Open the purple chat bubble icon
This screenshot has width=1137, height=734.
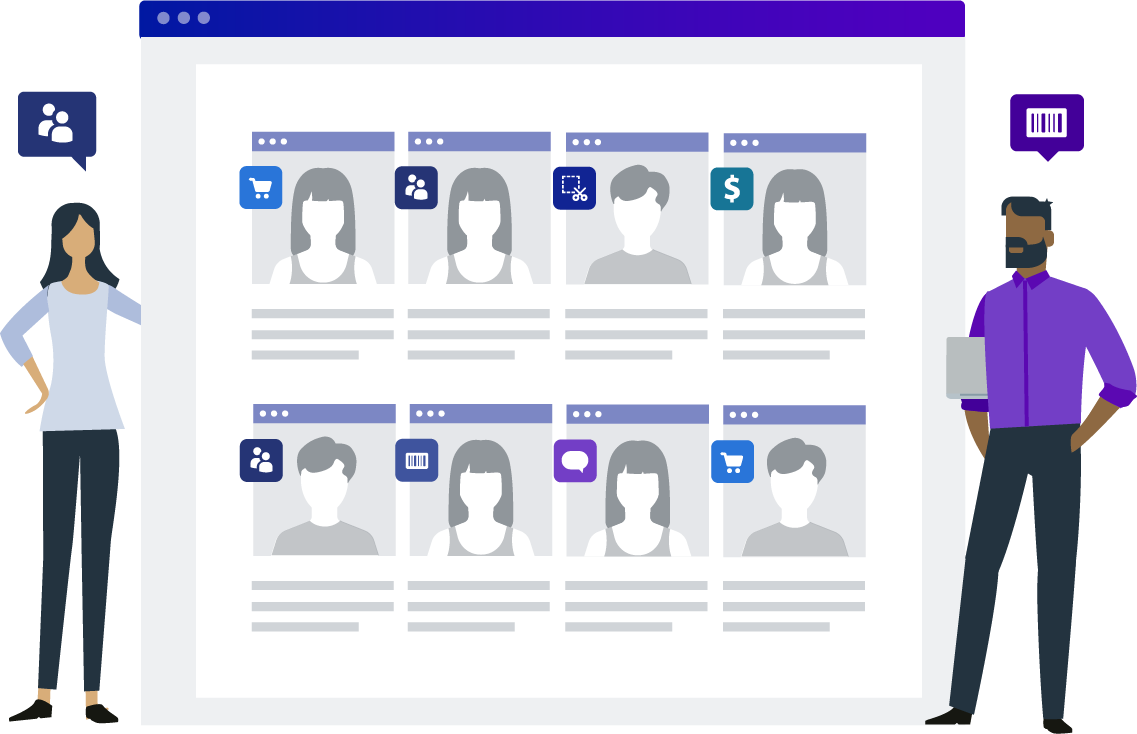pos(575,460)
